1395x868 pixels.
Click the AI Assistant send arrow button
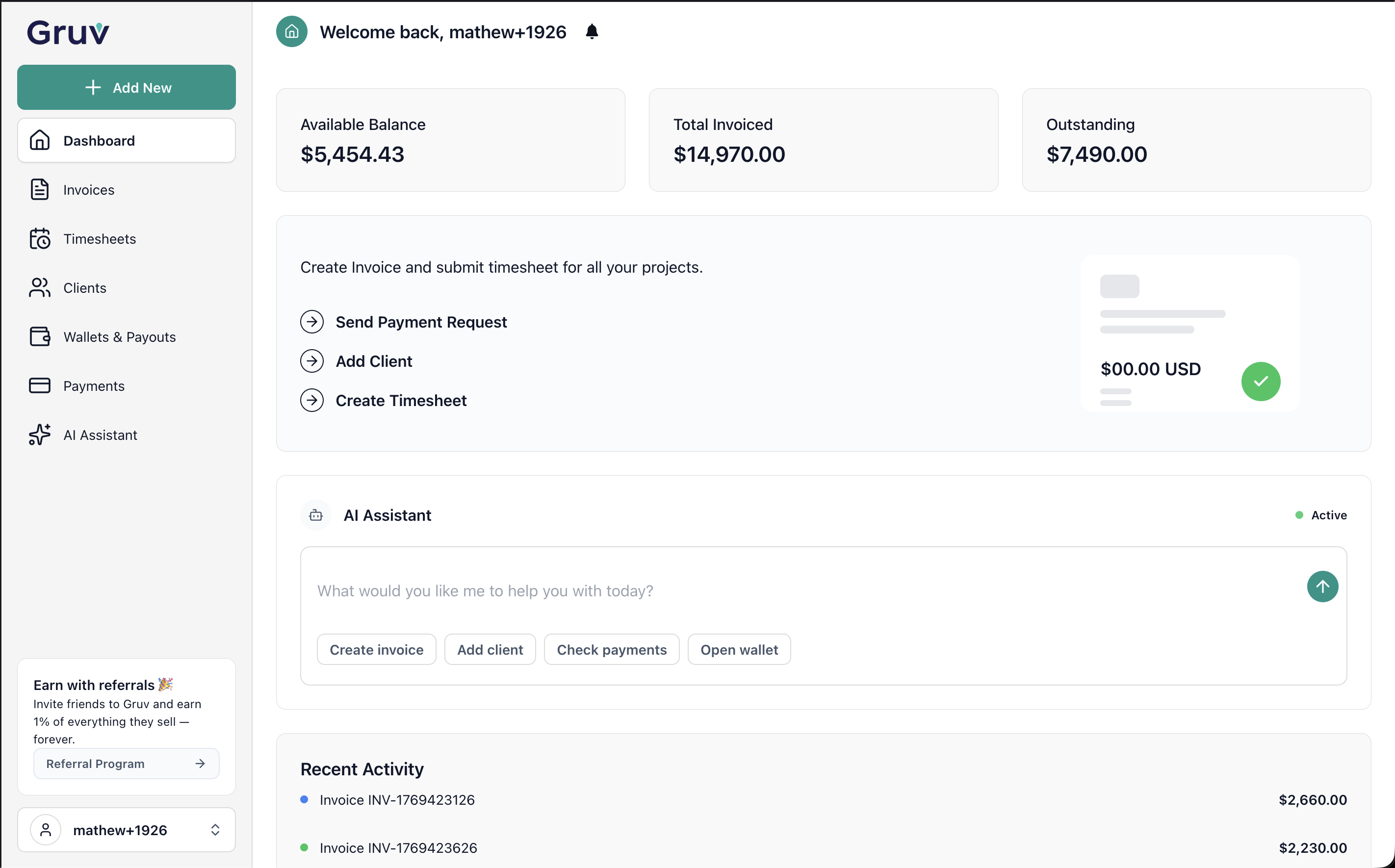coord(1322,586)
